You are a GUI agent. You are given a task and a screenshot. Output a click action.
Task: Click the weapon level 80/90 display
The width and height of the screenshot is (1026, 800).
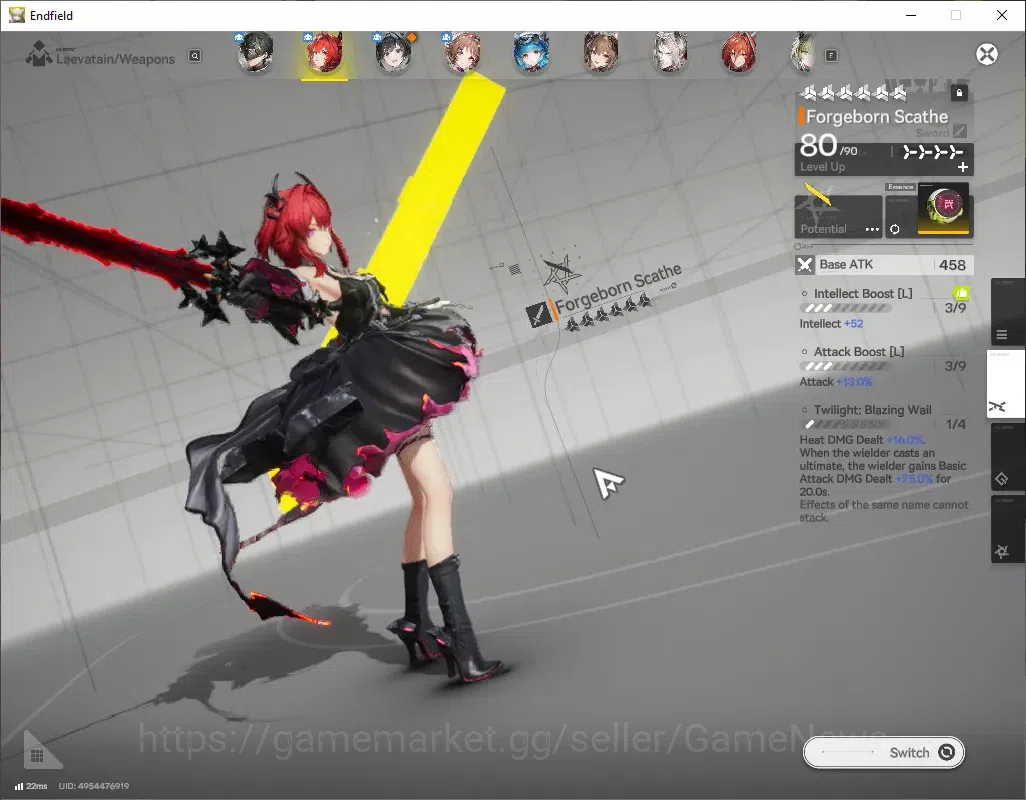tap(828, 146)
